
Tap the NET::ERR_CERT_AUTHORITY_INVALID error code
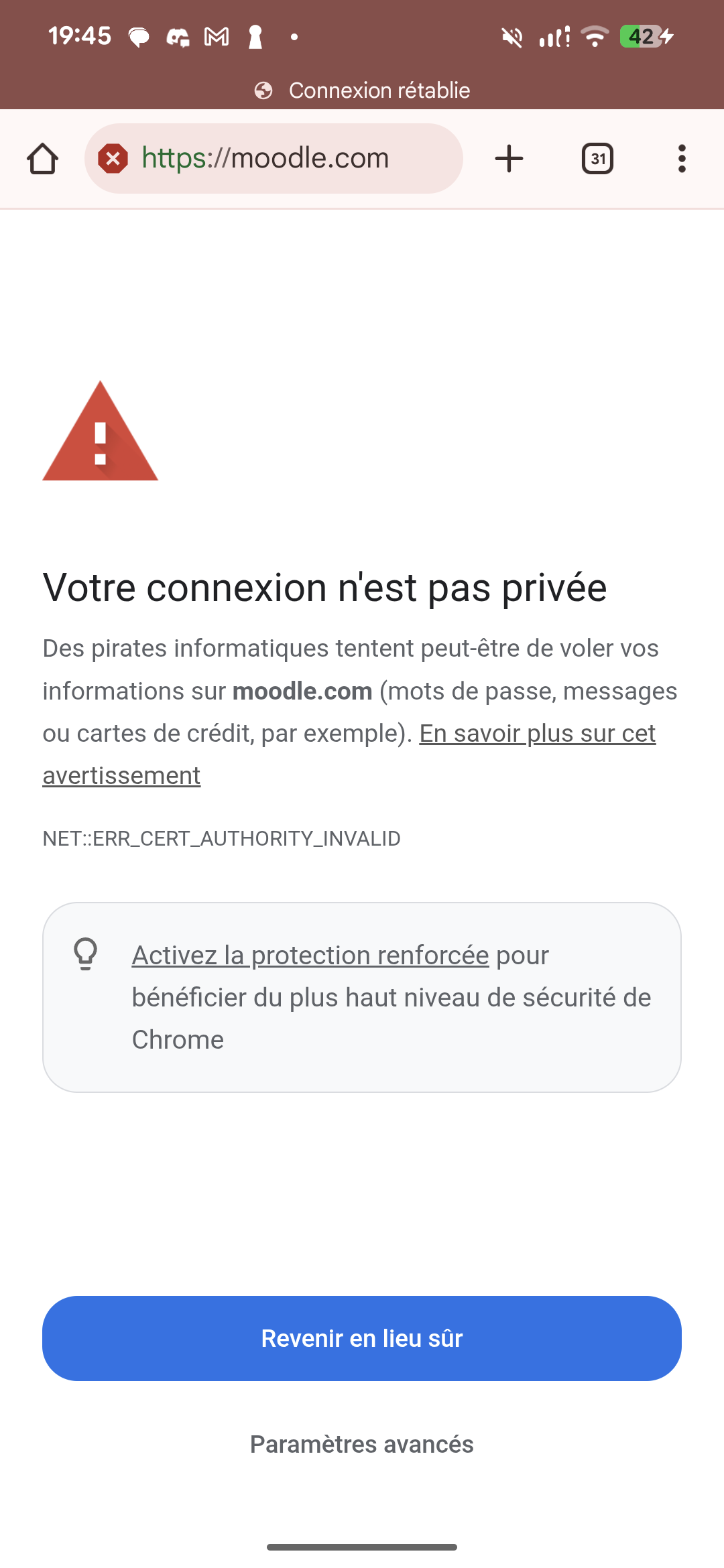[x=221, y=839]
